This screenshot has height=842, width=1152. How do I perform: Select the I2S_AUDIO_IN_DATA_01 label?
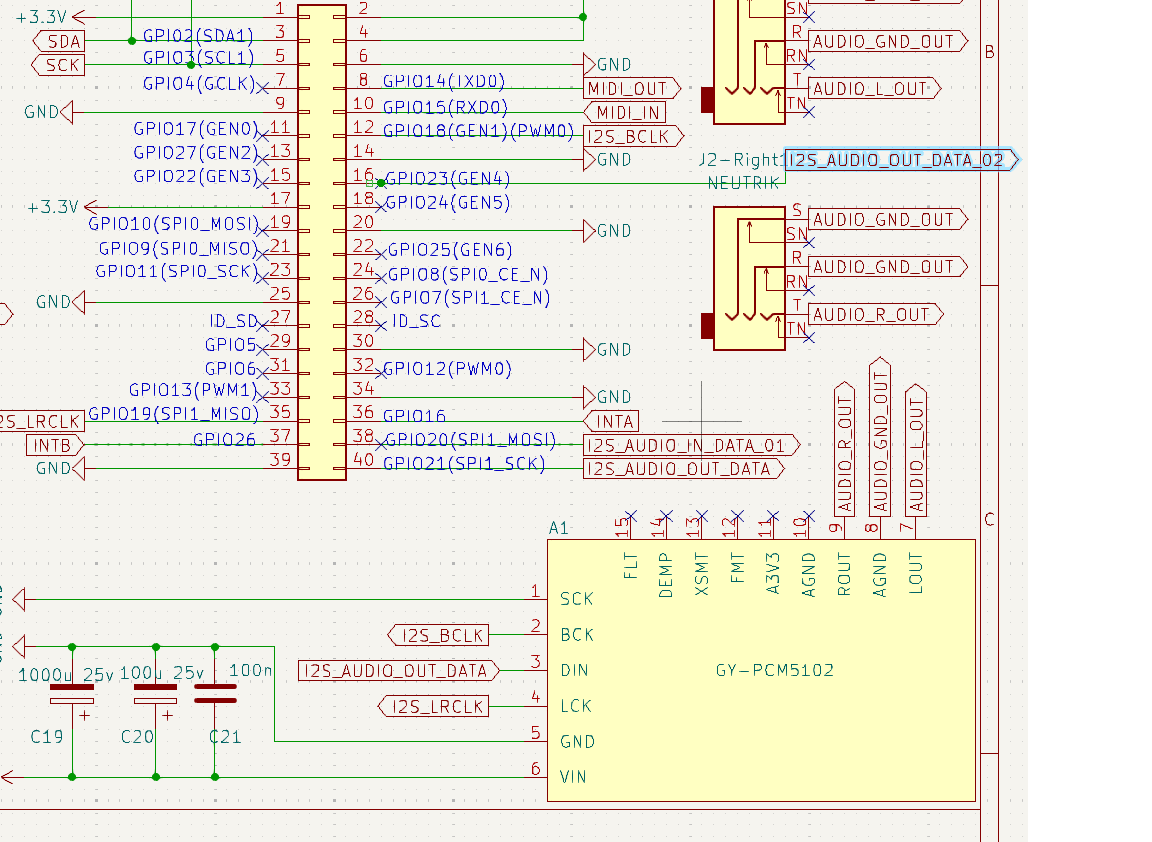coord(690,445)
